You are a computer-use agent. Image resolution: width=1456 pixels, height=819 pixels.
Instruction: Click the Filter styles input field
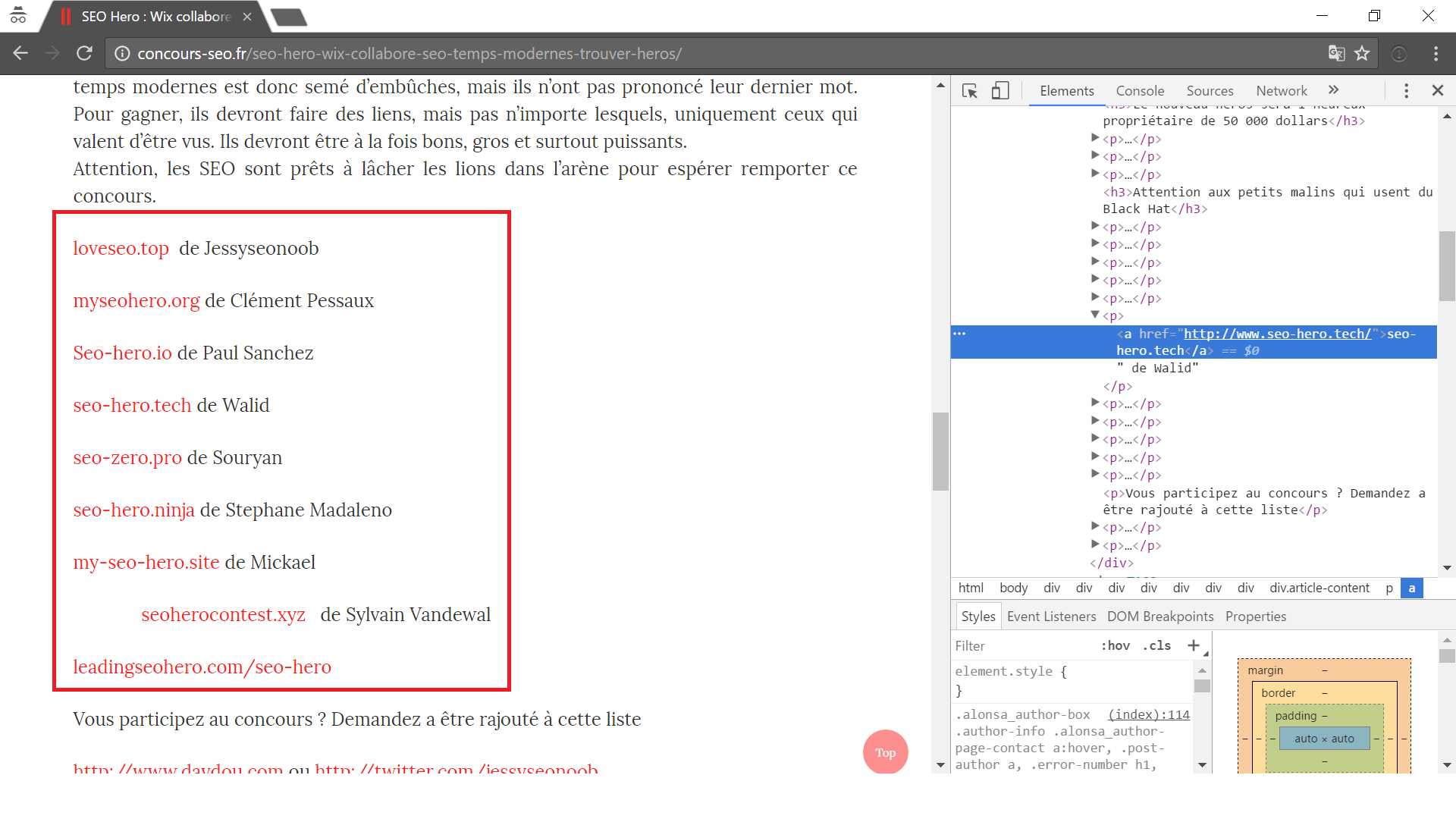click(1024, 646)
